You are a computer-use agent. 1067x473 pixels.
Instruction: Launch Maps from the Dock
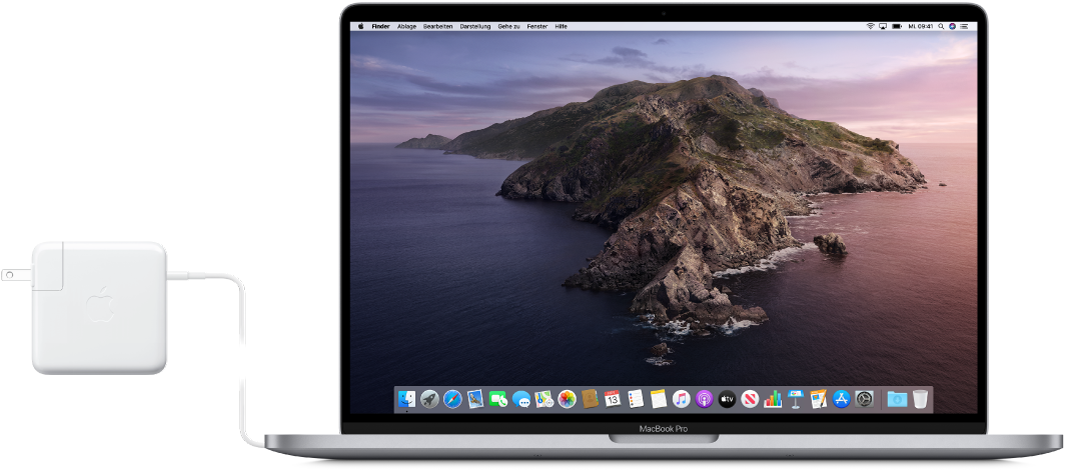(544, 399)
